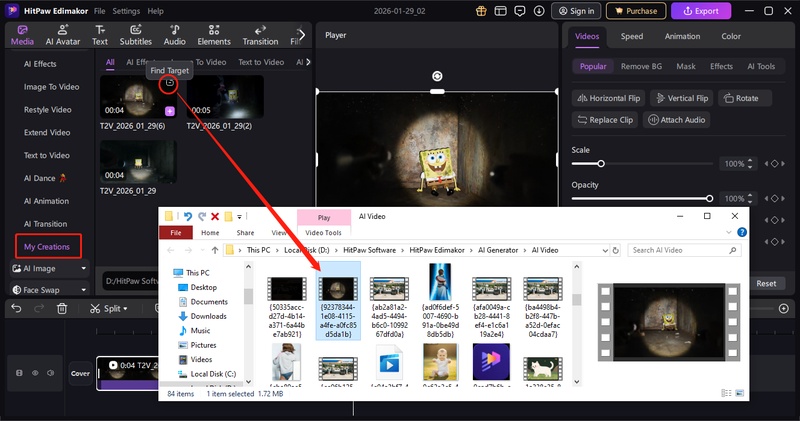This screenshot has width=800, height=421.
Task: Open the File menu in HitPaw Edimakor
Action: (99, 11)
